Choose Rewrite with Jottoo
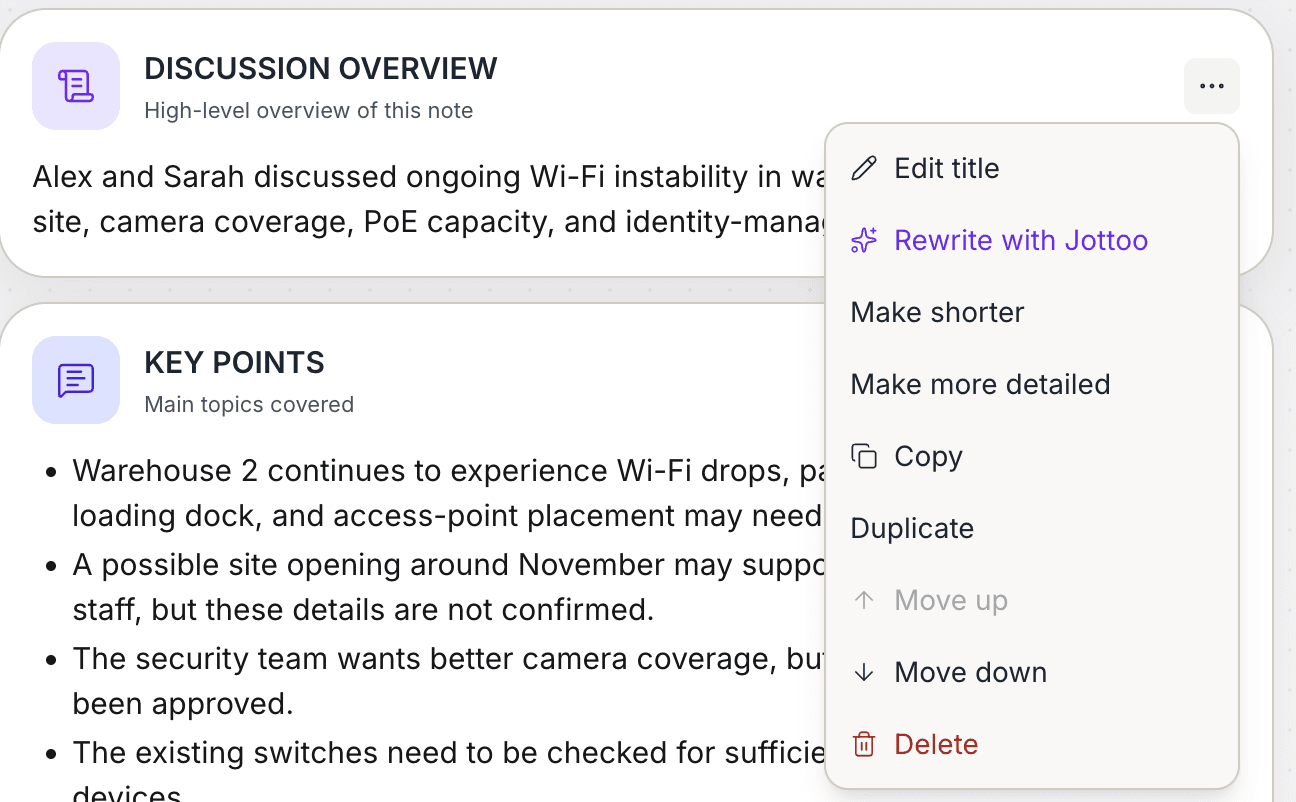Viewport: 1296px width, 802px height. click(x=1032, y=240)
